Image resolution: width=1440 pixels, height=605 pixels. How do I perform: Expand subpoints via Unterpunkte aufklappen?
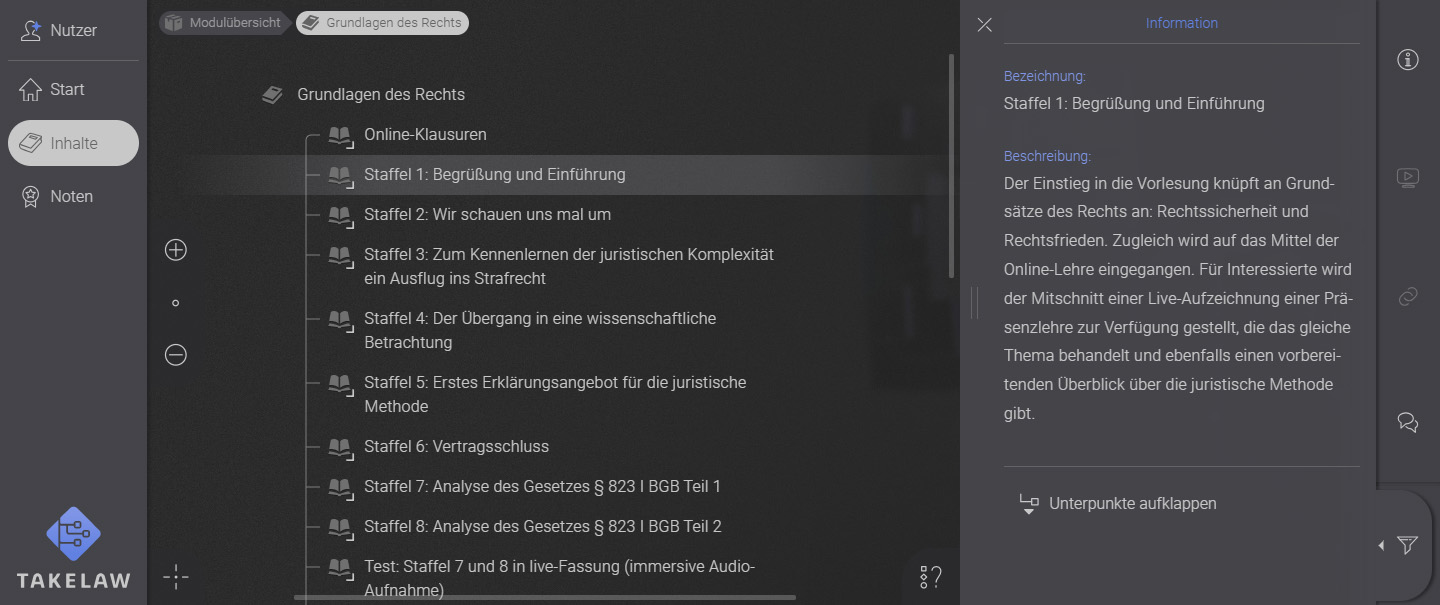click(1132, 503)
